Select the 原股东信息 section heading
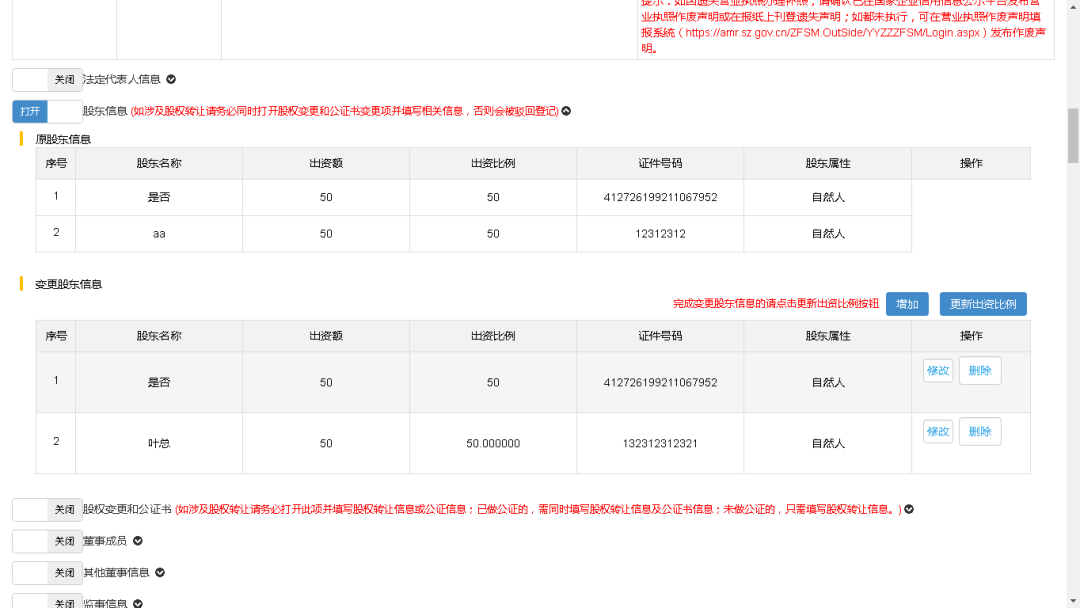Viewport: 1080px width, 608px height. tap(63, 139)
